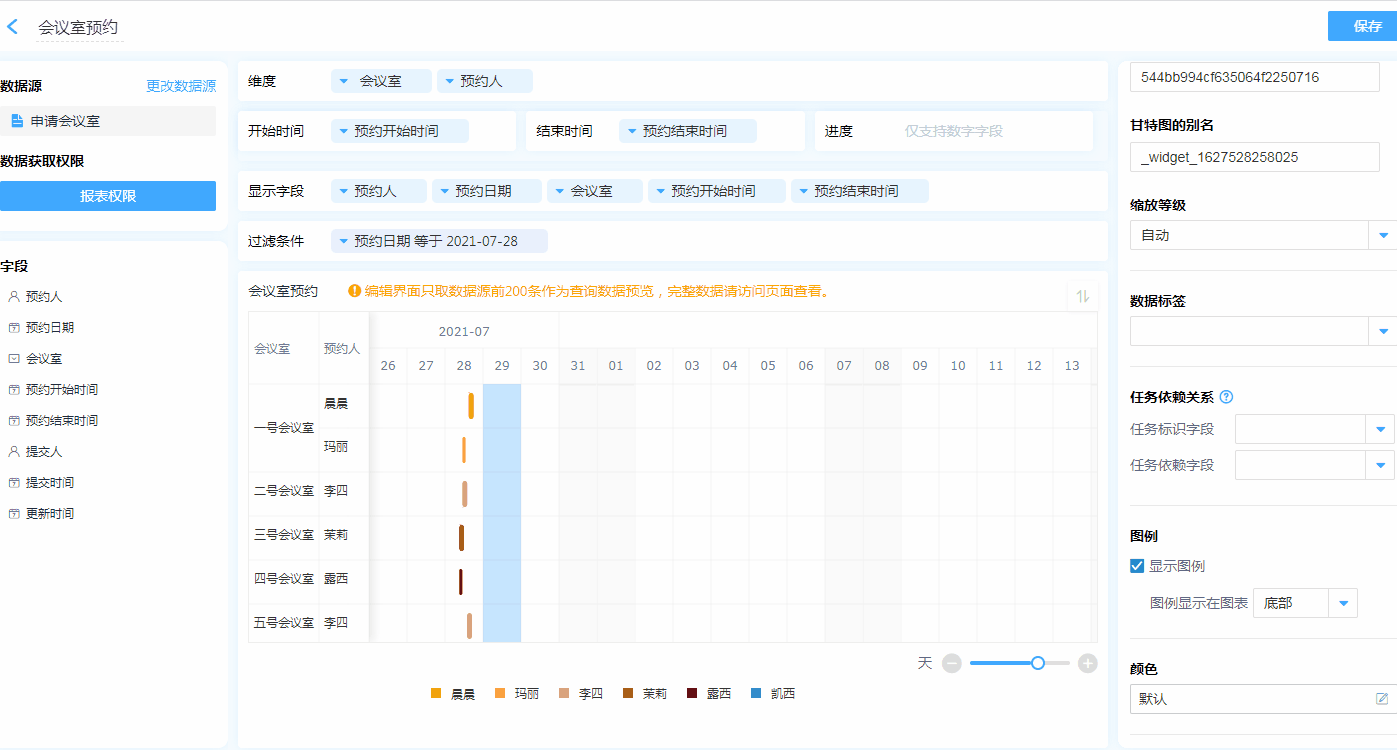Open the 缩放等级 dropdown
The width and height of the screenshot is (1397, 750).
(1383, 235)
